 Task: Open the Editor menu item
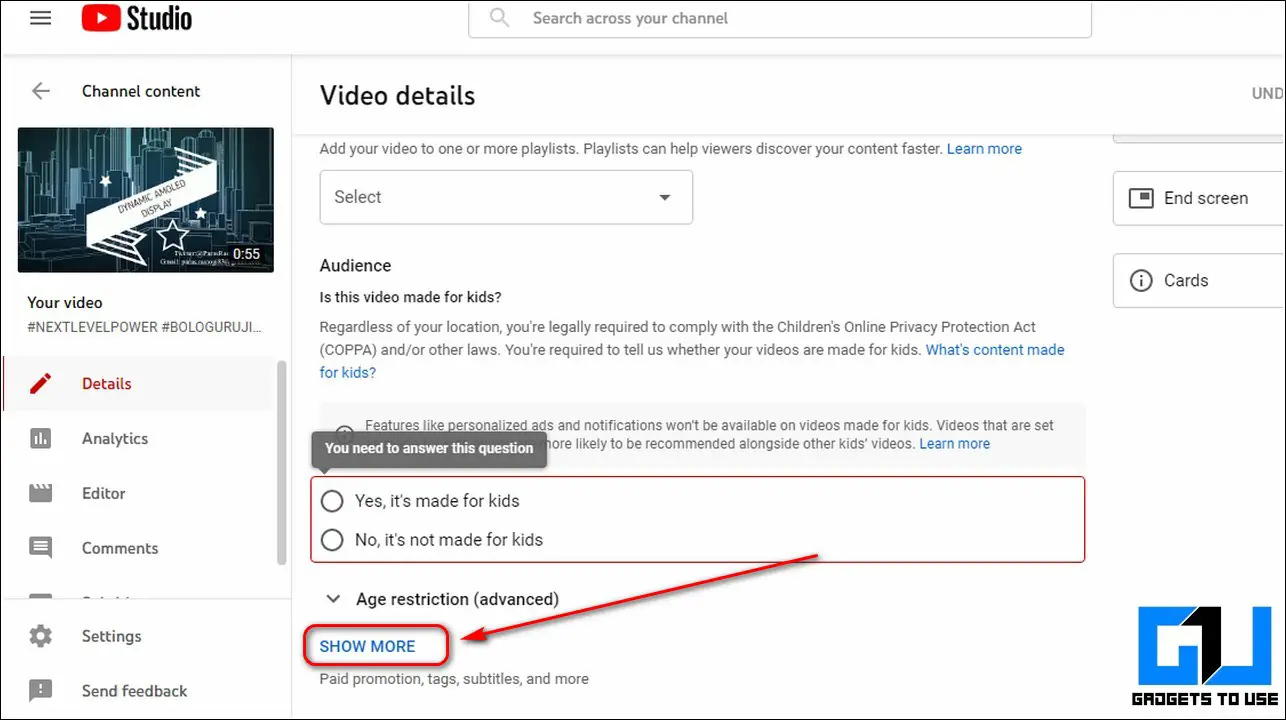pos(139,493)
